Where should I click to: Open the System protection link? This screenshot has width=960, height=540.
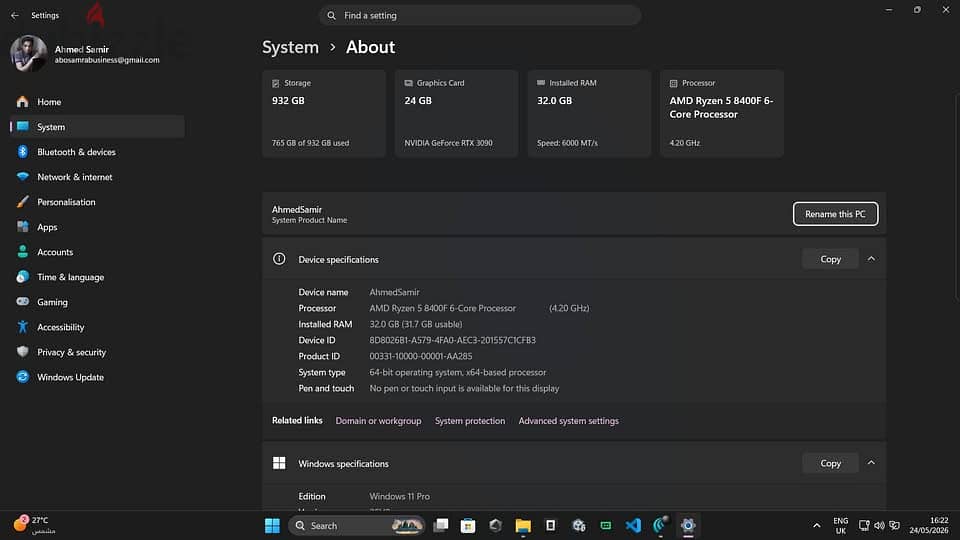(x=470, y=421)
